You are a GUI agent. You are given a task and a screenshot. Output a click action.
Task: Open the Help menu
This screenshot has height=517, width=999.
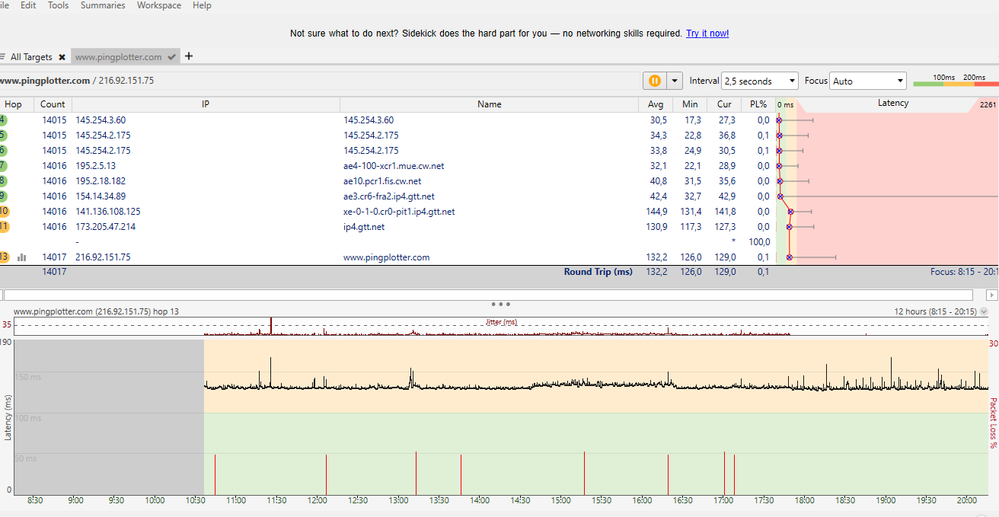coord(201,5)
